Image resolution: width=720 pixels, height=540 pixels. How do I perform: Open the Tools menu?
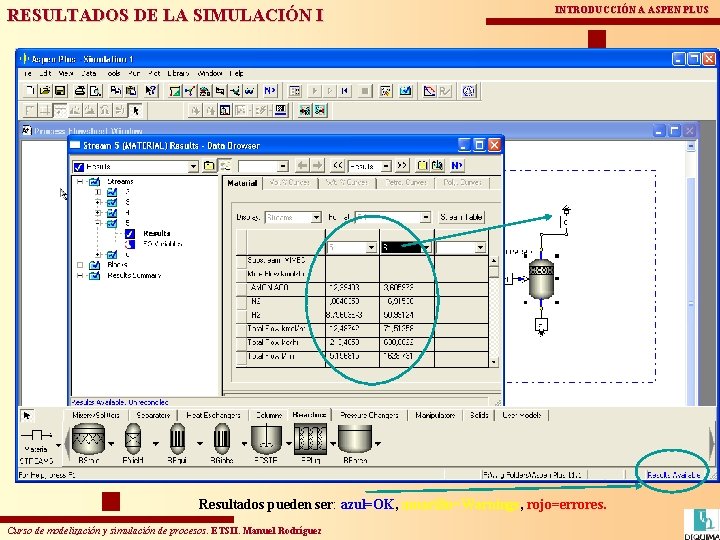113,73
